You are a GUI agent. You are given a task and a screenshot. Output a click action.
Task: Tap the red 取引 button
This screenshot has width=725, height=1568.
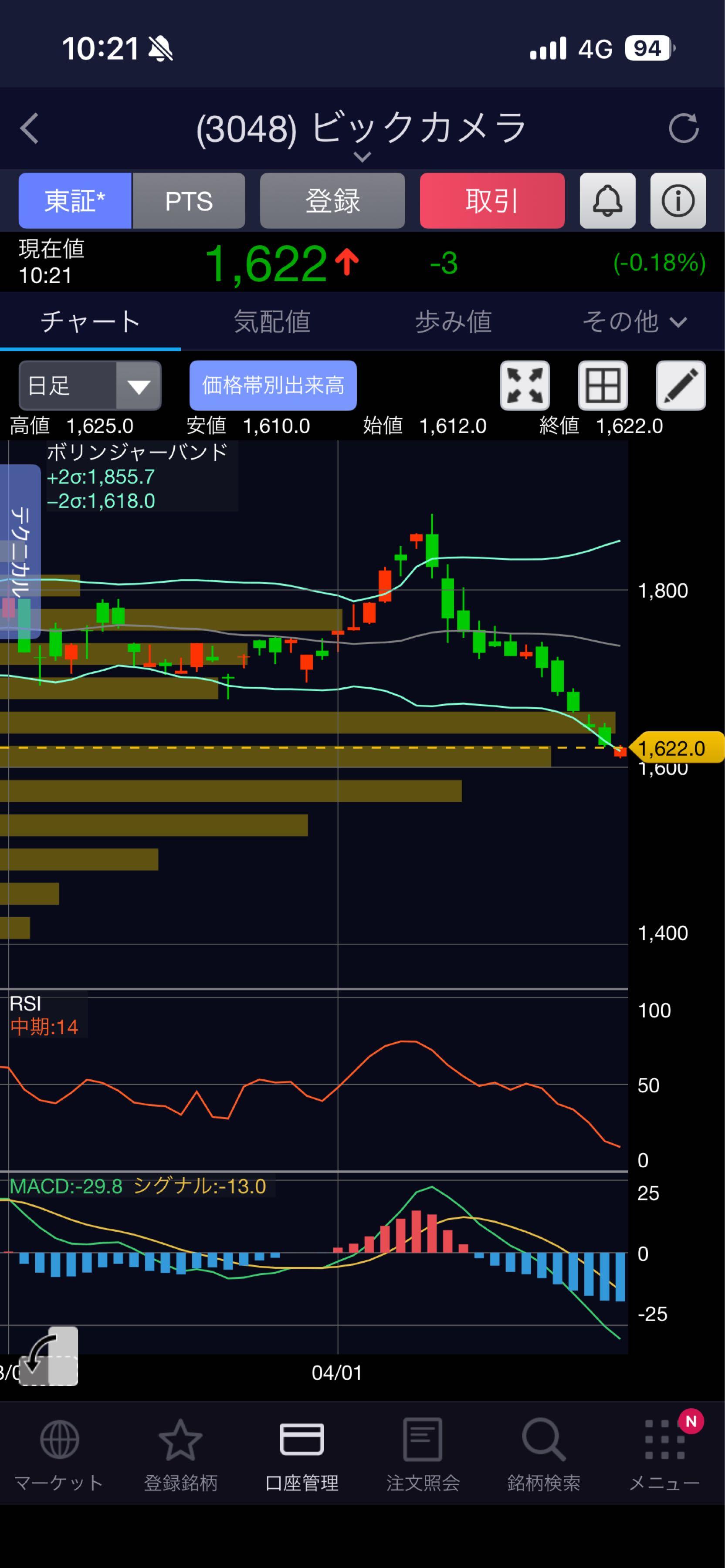point(492,201)
